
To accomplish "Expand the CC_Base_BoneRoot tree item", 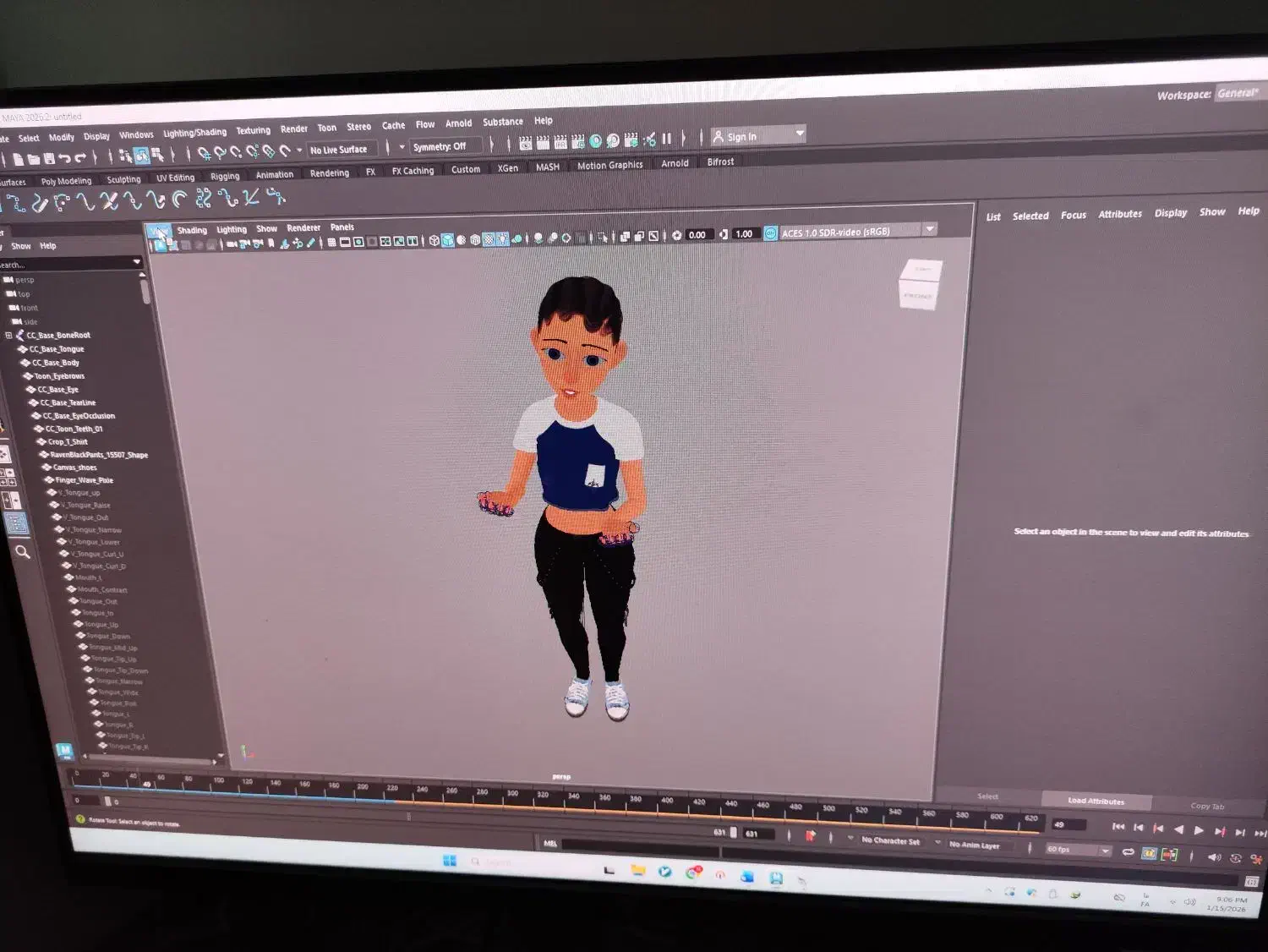I will [8, 335].
